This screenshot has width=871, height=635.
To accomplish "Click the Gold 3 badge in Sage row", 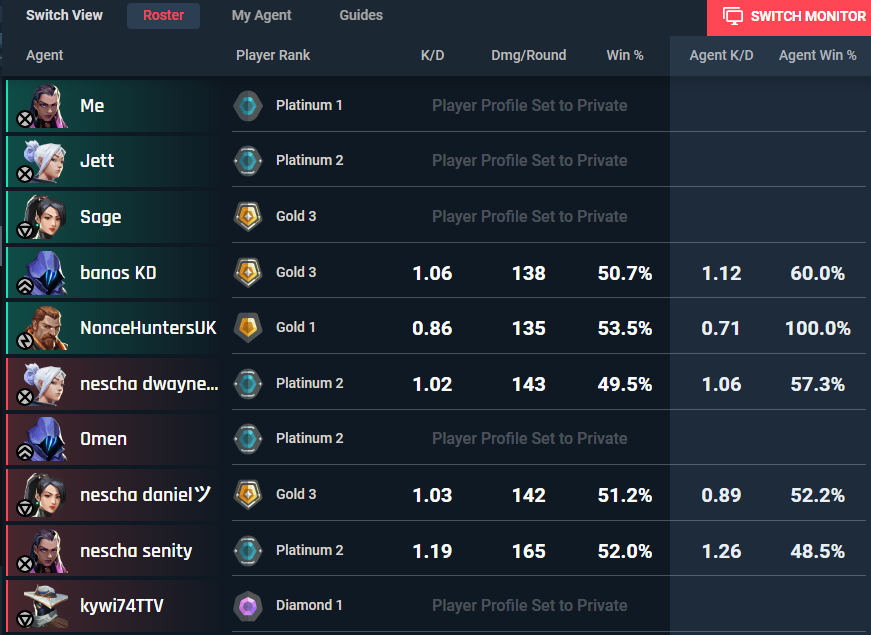I will 248,217.
